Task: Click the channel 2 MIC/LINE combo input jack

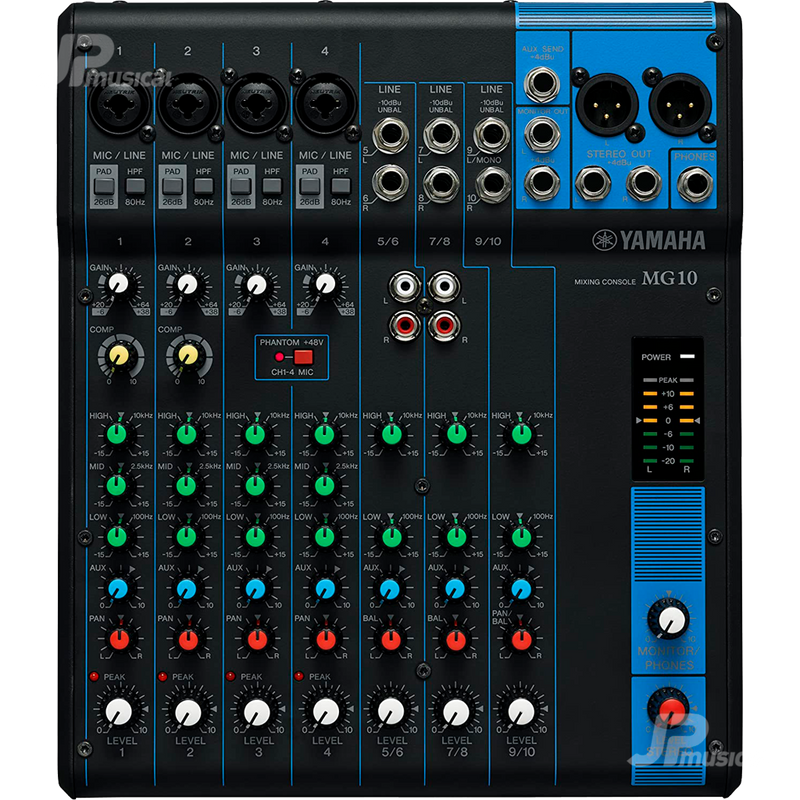Action: tap(188, 106)
